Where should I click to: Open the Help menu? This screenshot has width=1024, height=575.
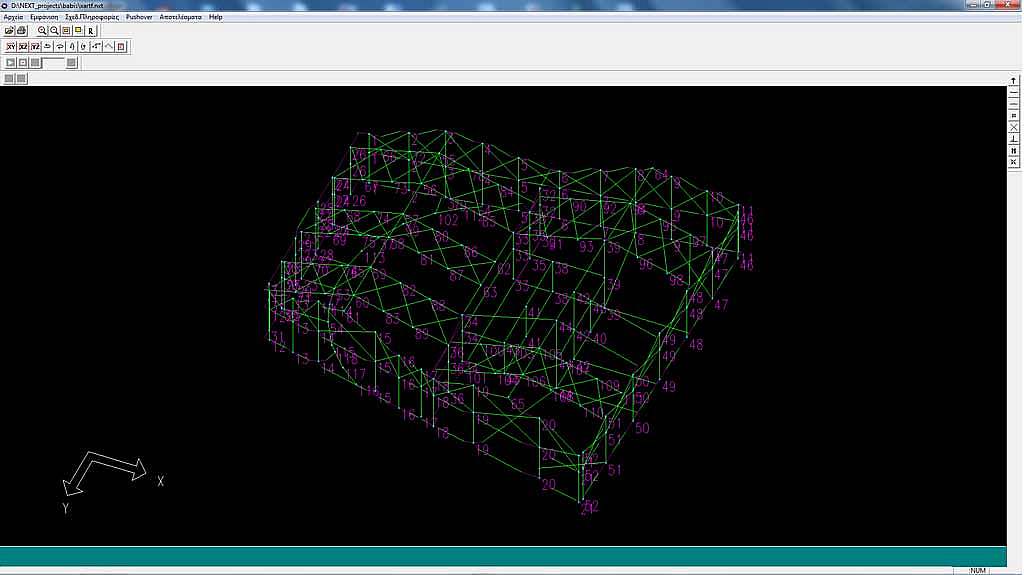pyautogui.click(x=215, y=17)
